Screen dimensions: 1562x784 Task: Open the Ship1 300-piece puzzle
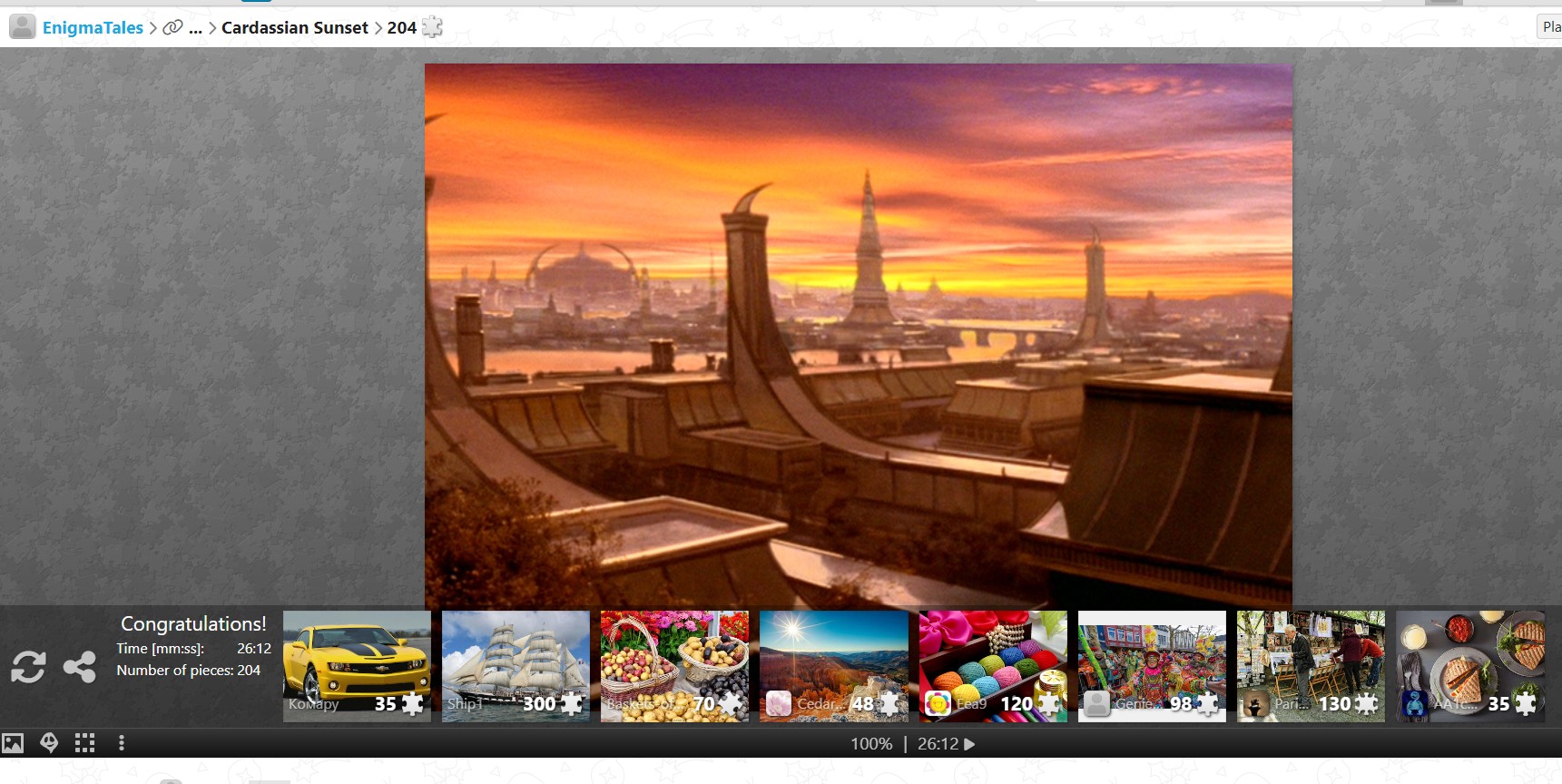[x=516, y=666]
